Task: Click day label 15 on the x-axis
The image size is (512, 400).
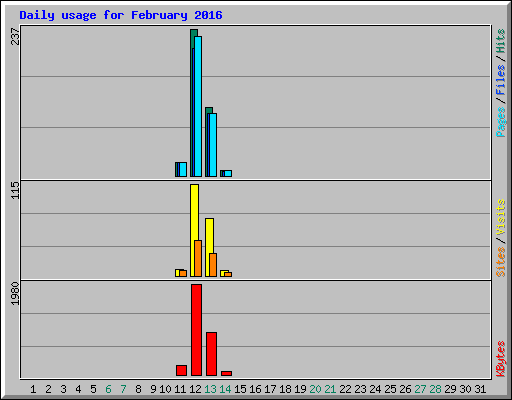Action: tap(240, 389)
